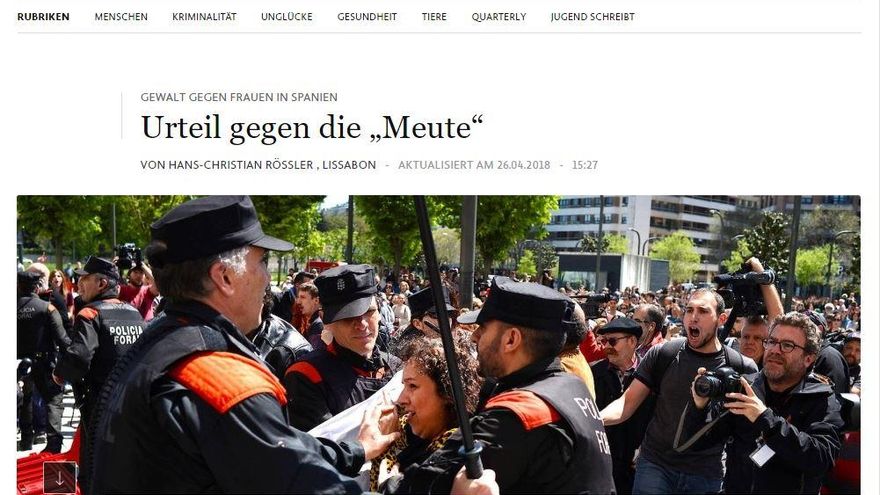Click the Aktualisiert am label
The height and width of the screenshot is (495, 880).
point(446,165)
